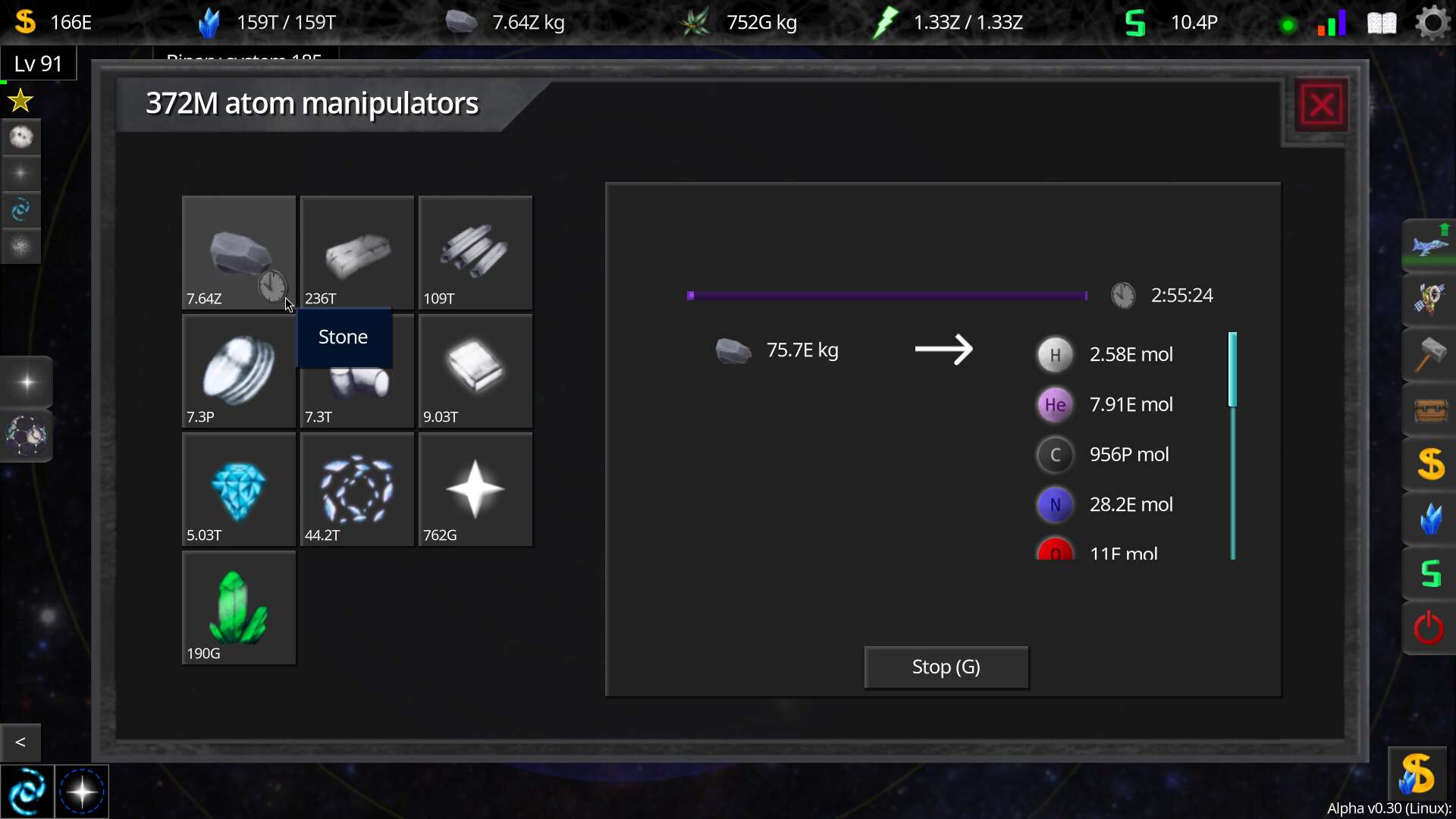
Task: Click the blue crystal resource icon in top bar
Action: click(x=209, y=23)
